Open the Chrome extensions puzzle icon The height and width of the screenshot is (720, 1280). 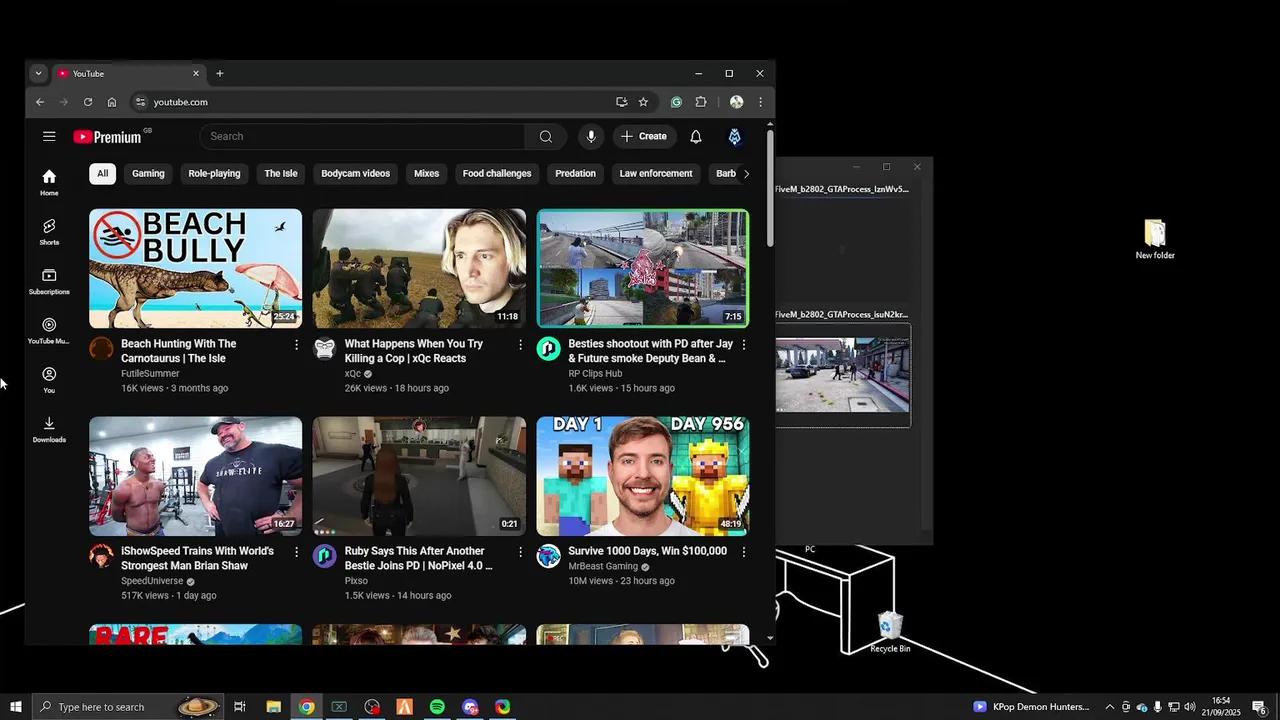point(701,102)
